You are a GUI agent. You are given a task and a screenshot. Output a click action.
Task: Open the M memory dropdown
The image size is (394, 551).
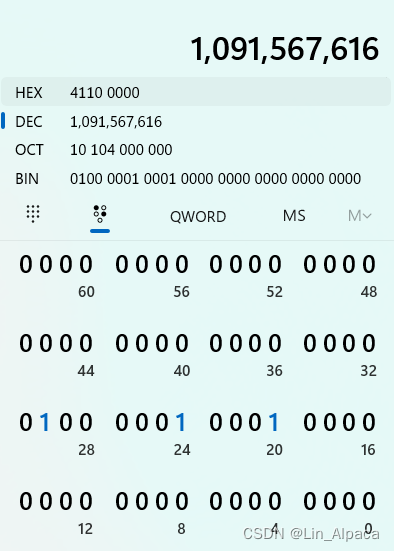click(359, 215)
